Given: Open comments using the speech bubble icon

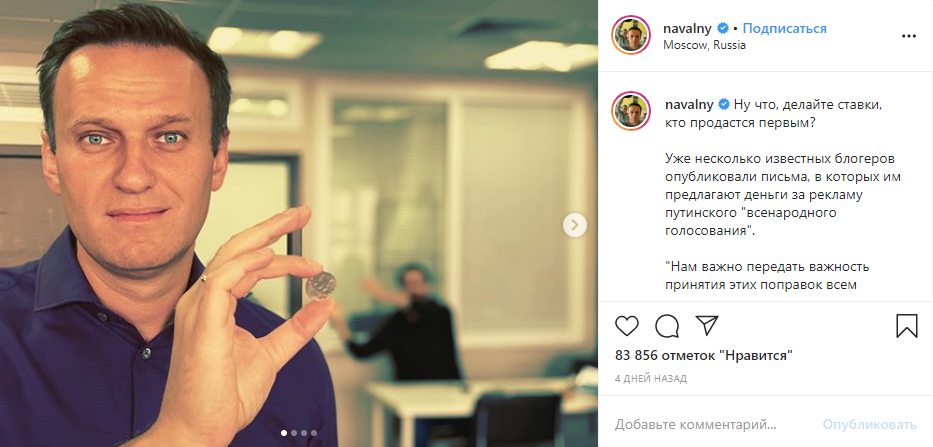Looking at the screenshot, I should (x=667, y=326).
